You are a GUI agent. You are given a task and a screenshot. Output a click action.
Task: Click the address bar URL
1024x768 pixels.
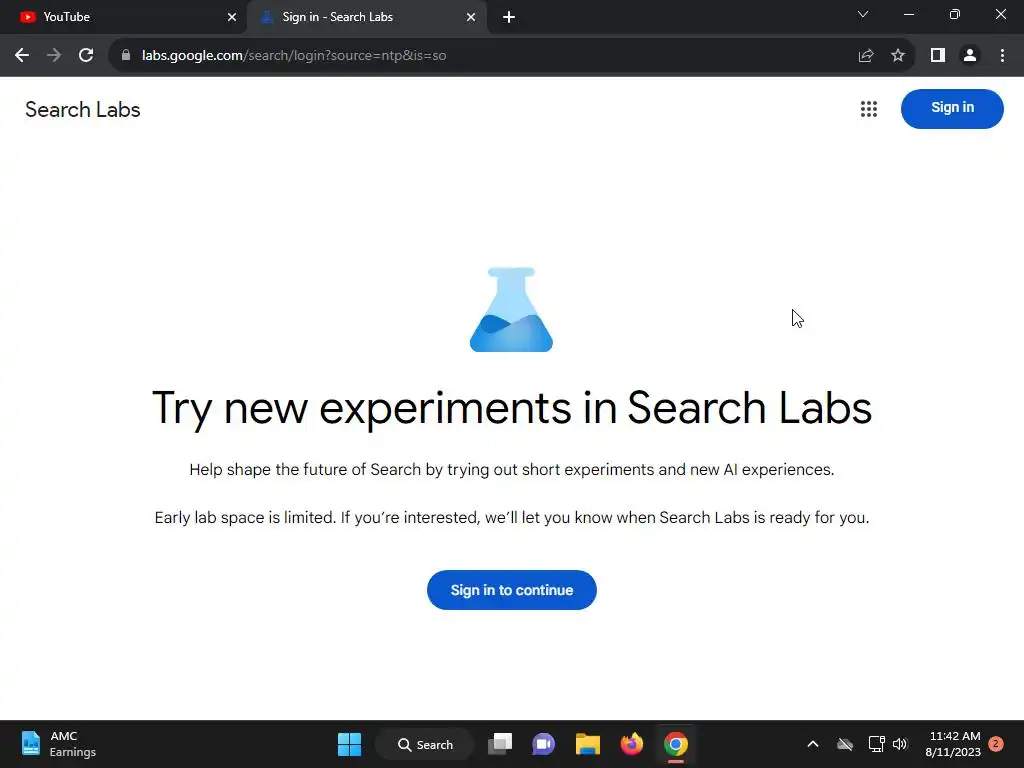pos(294,56)
